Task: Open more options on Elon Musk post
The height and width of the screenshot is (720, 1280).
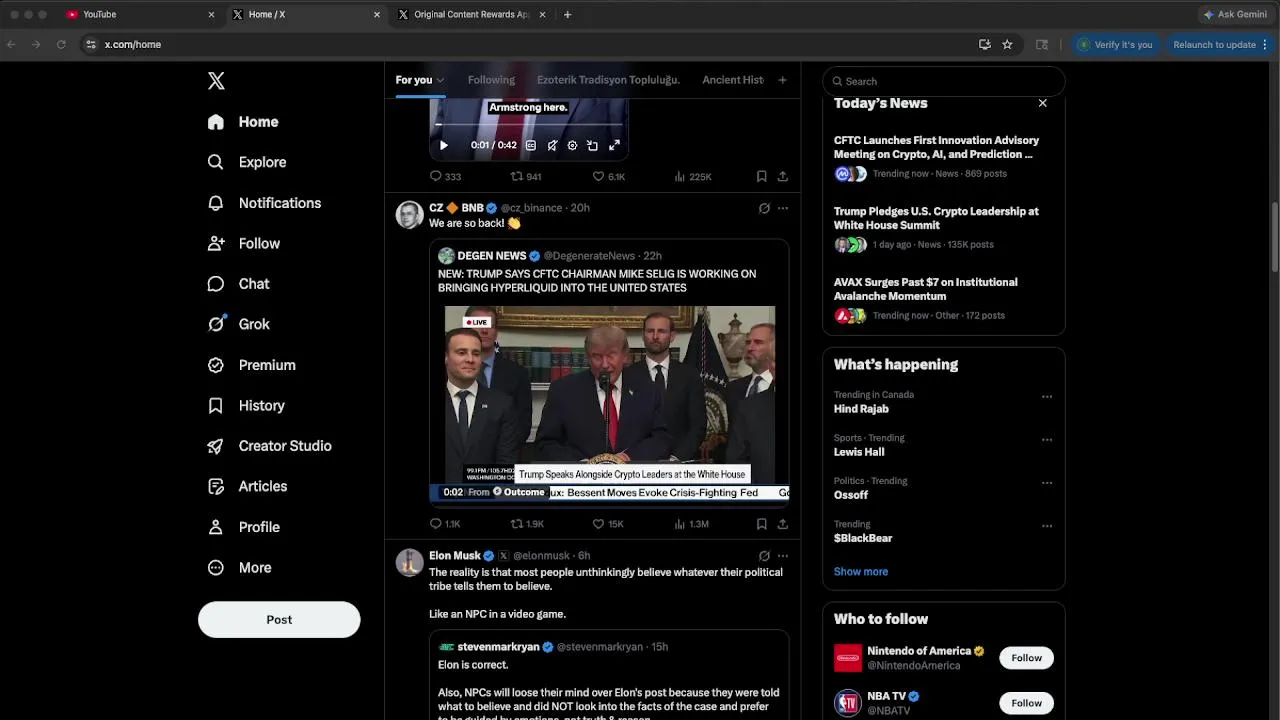Action: (783, 556)
